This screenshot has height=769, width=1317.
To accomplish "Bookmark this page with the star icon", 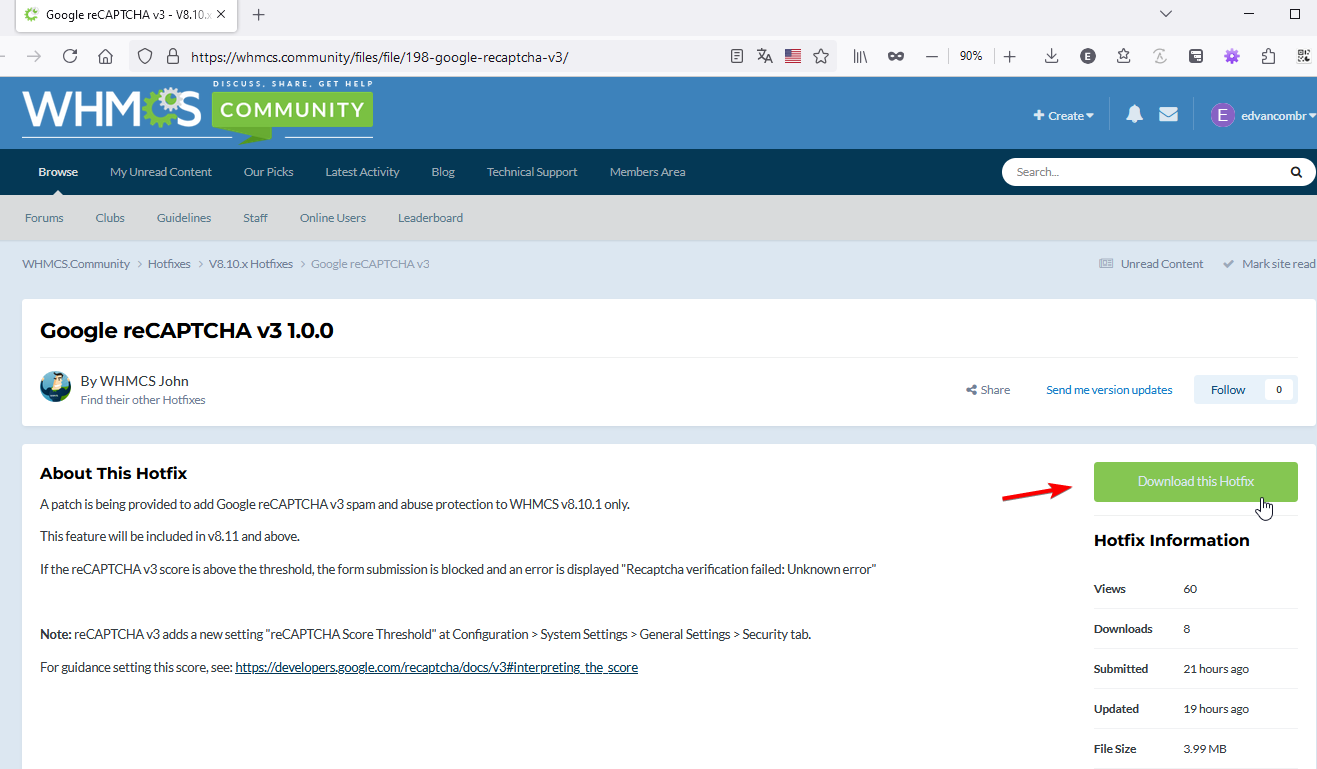I will [821, 57].
